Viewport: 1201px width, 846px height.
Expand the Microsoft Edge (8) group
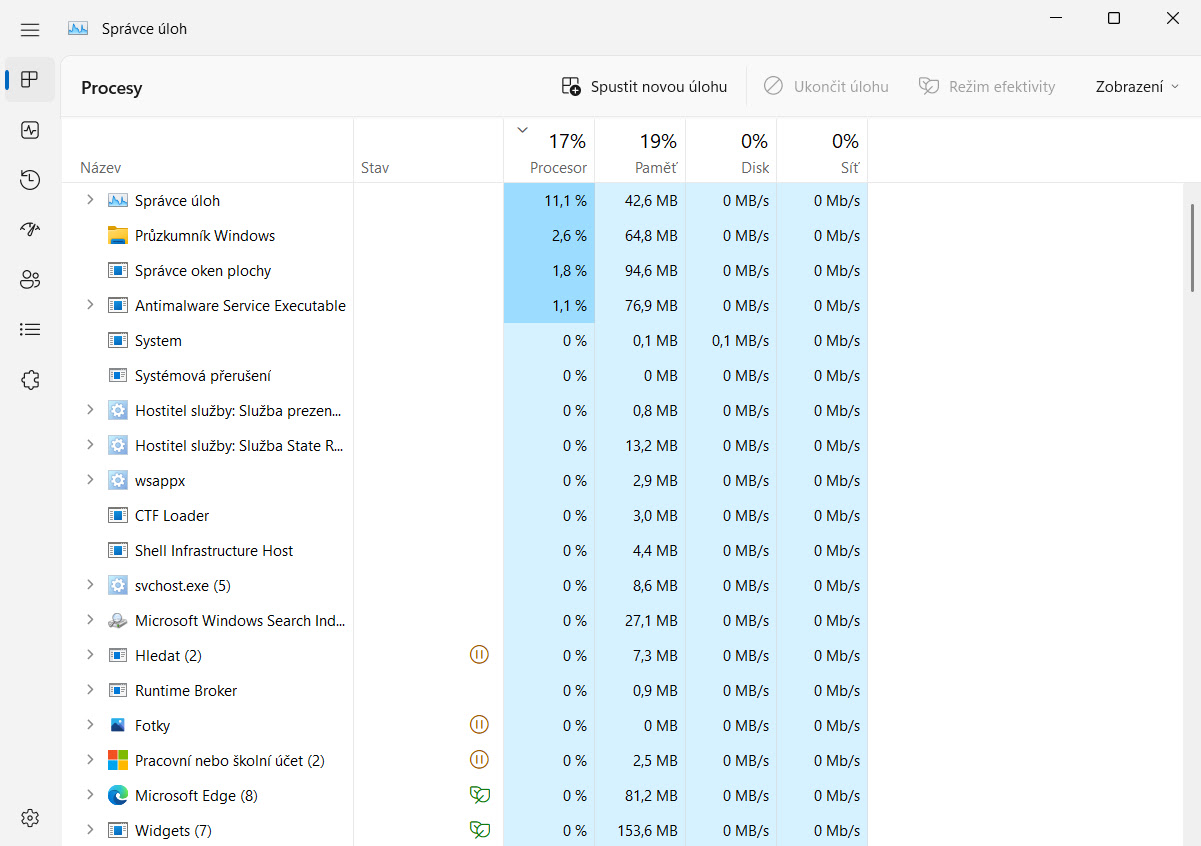click(x=90, y=795)
